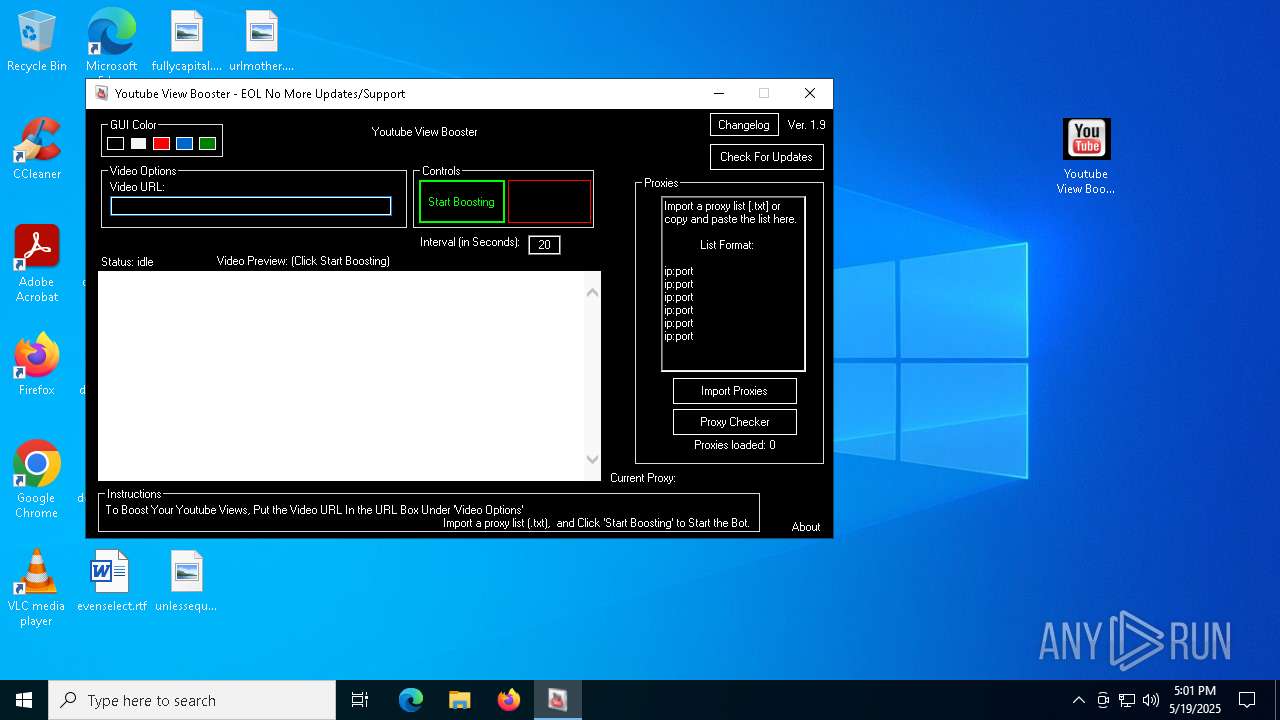
Task: Click into the Video URL field
Action: 251,206
